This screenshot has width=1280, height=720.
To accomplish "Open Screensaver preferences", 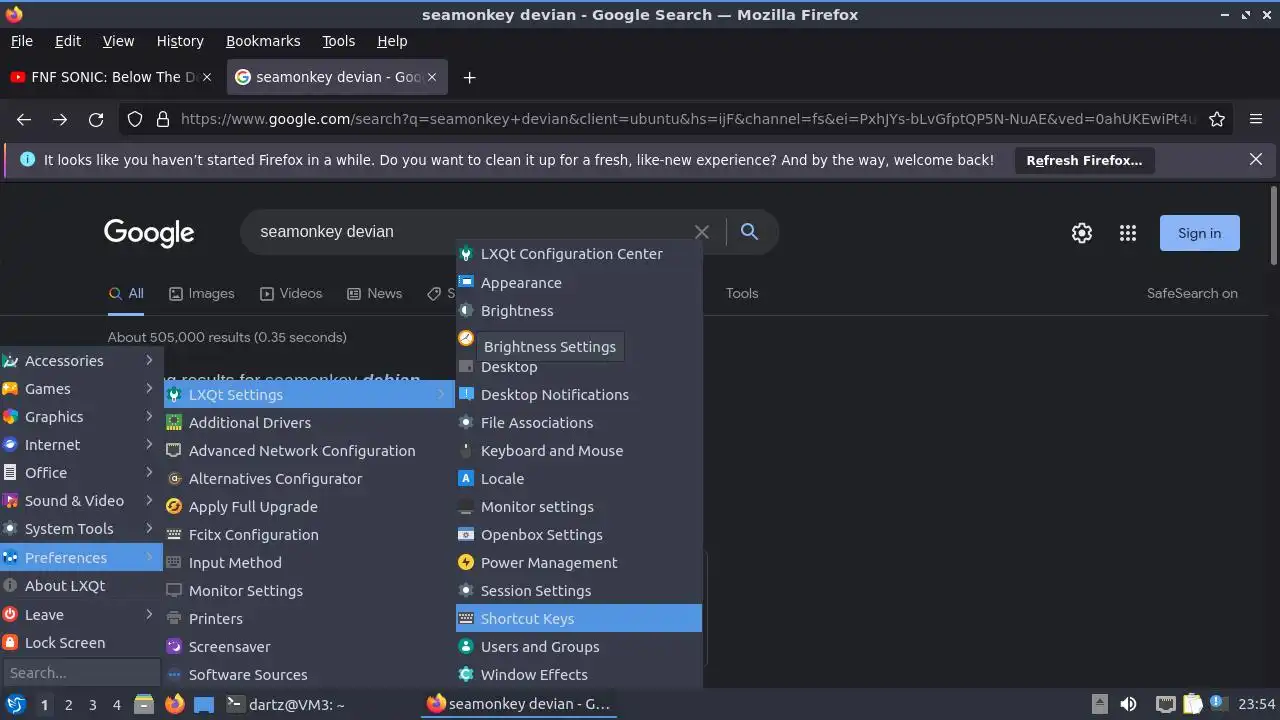I will tap(309, 646).
